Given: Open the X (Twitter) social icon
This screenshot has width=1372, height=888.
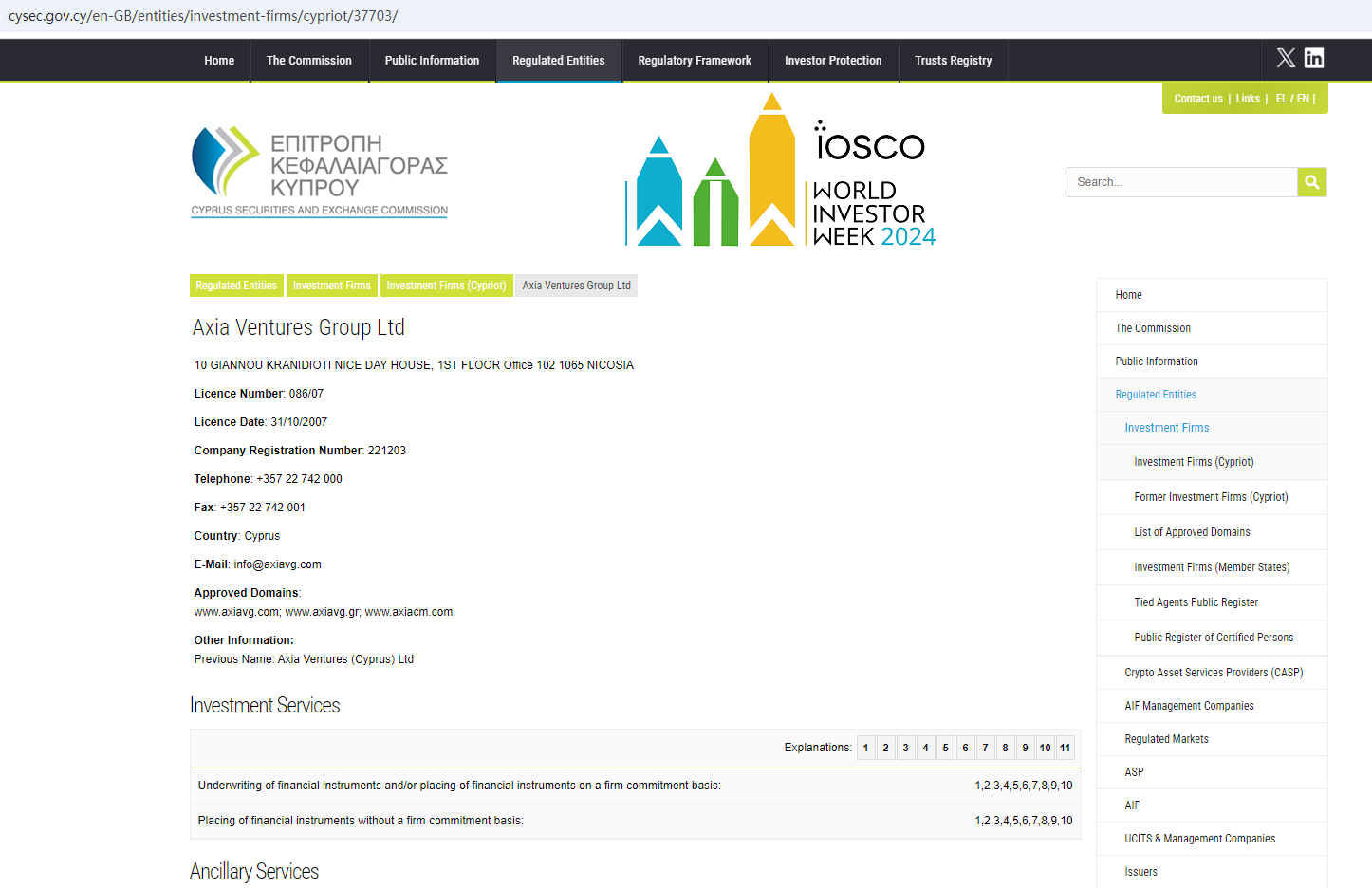Looking at the screenshot, I should (1286, 58).
